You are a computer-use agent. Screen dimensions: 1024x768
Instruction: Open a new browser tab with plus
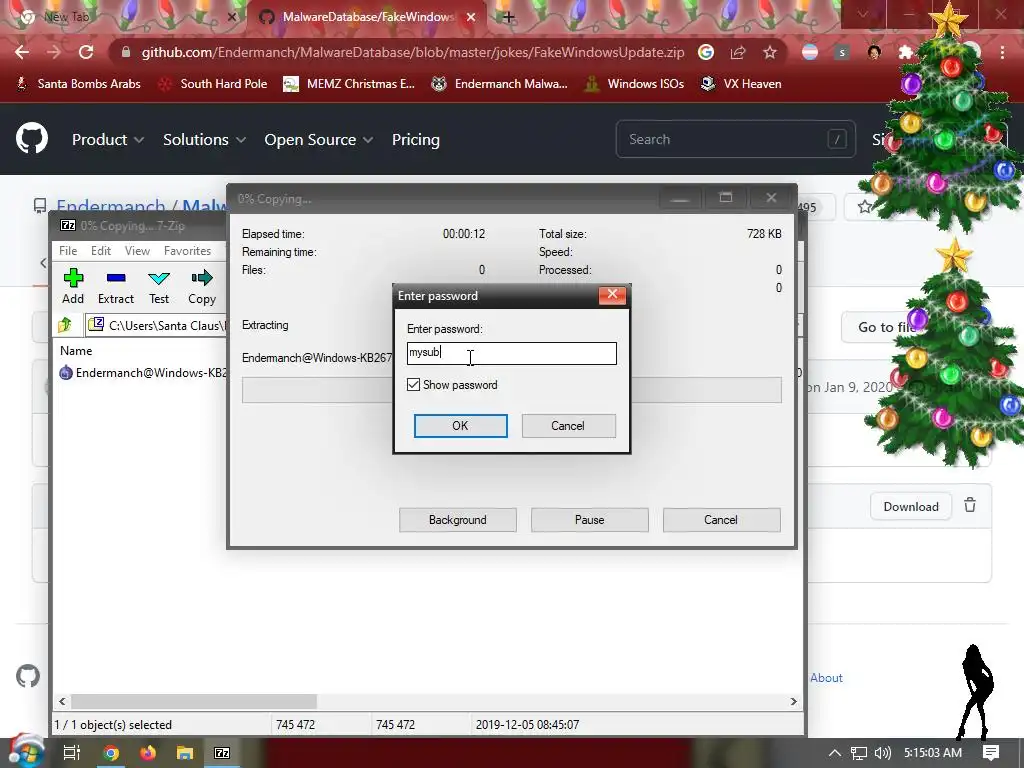coord(508,17)
